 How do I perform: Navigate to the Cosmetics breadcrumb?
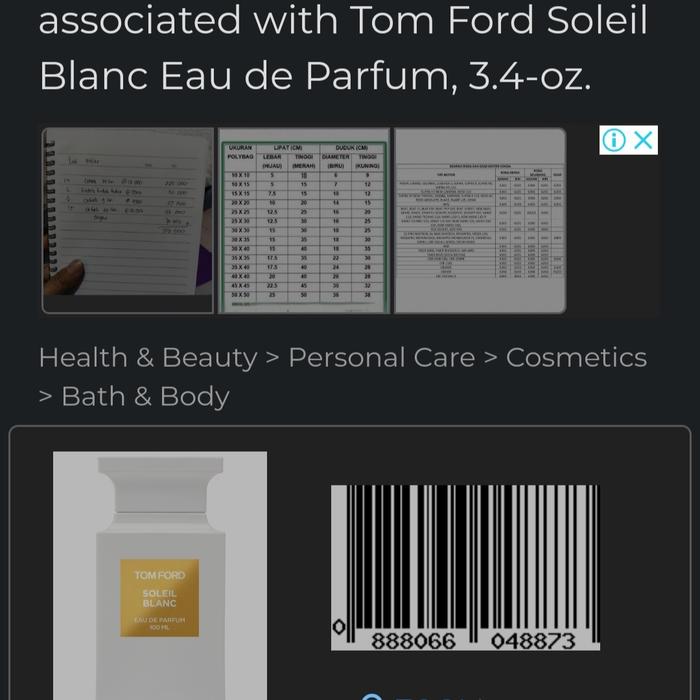(x=576, y=358)
